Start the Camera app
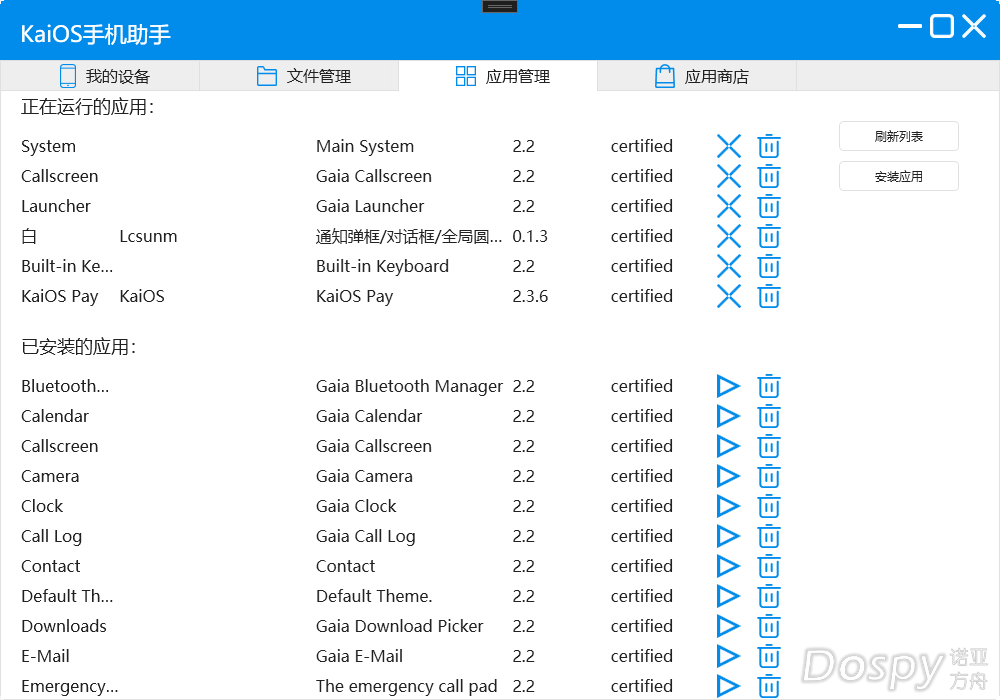 pyautogui.click(x=728, y=476)
